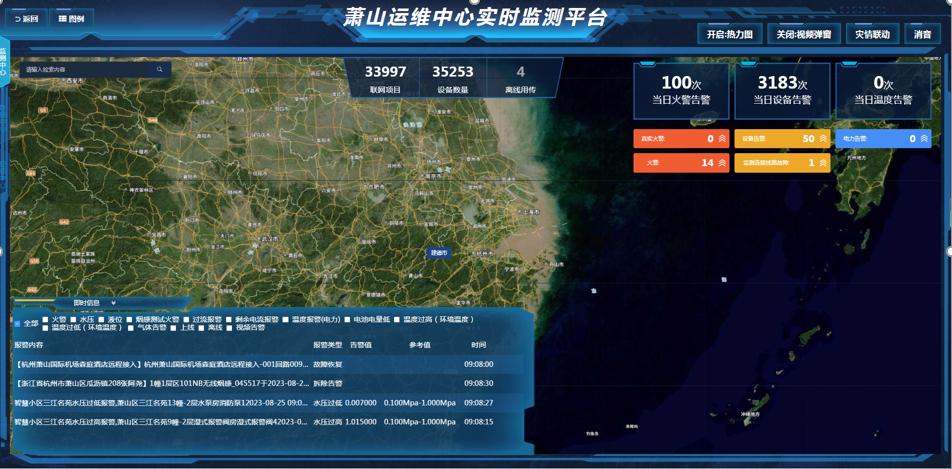Open the 杭州萧山国际机场森庭酒店 alarm row

pyautogui.click(x=268, y=365)
